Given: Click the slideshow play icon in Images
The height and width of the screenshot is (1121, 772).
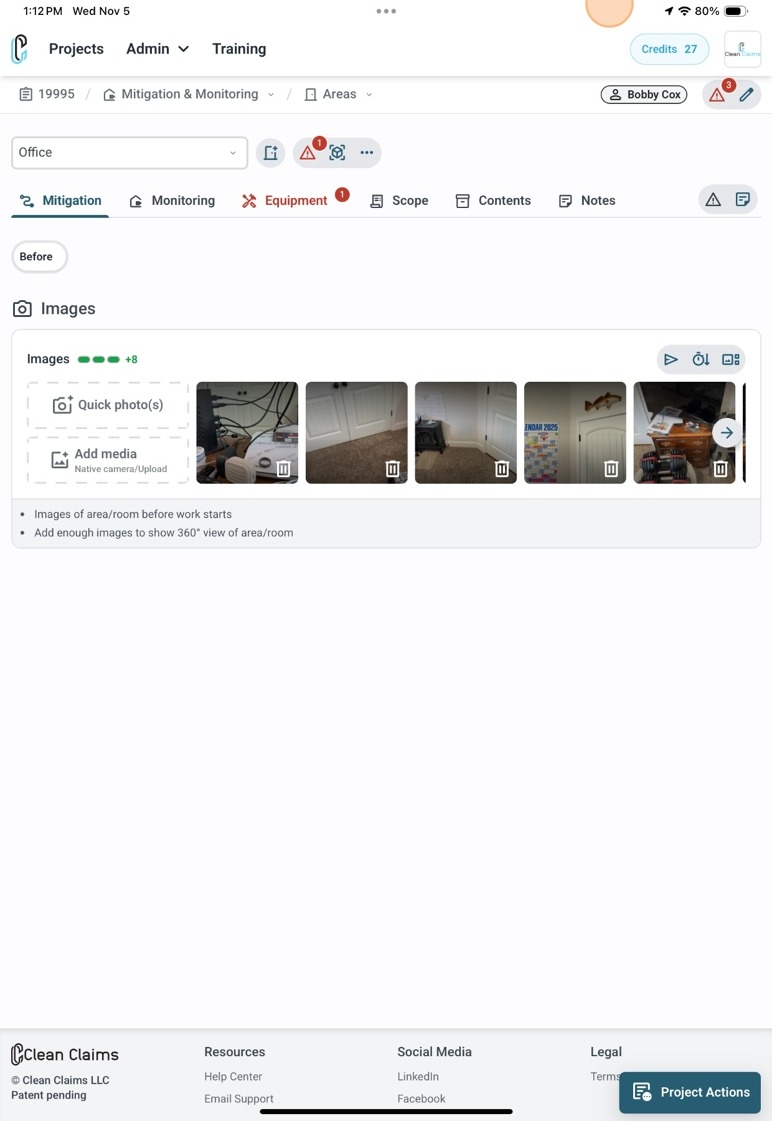Looking at the screenshot, I should coord(670,360).
